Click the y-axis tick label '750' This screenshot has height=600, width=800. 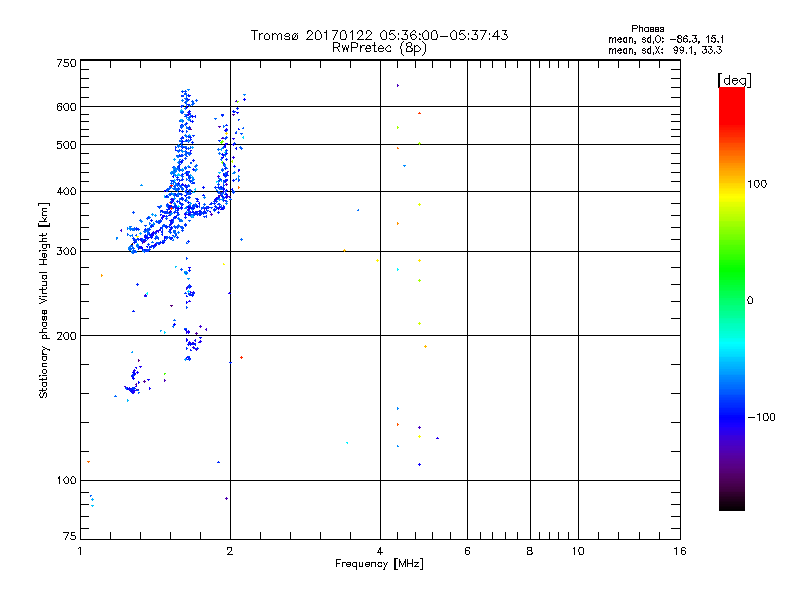click(x=66, y=63)
